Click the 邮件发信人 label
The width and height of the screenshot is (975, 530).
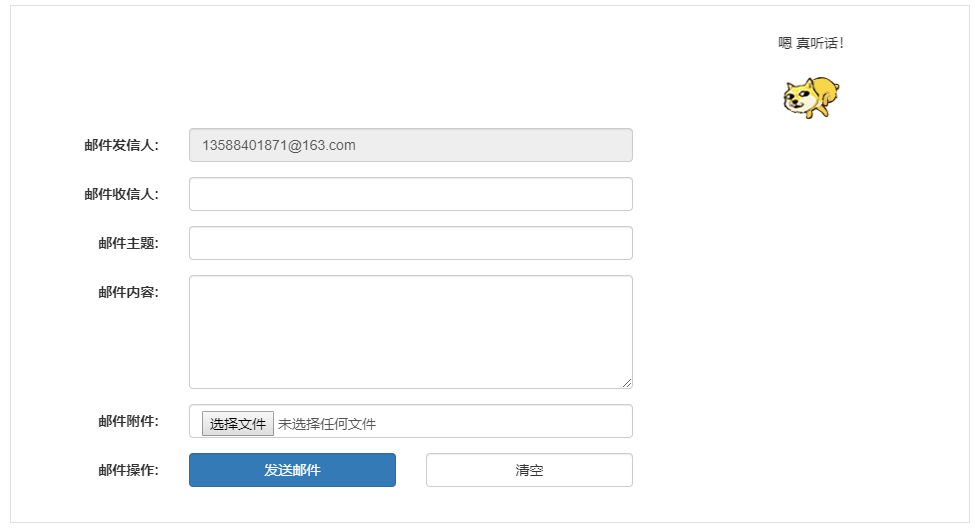[122, 146]
